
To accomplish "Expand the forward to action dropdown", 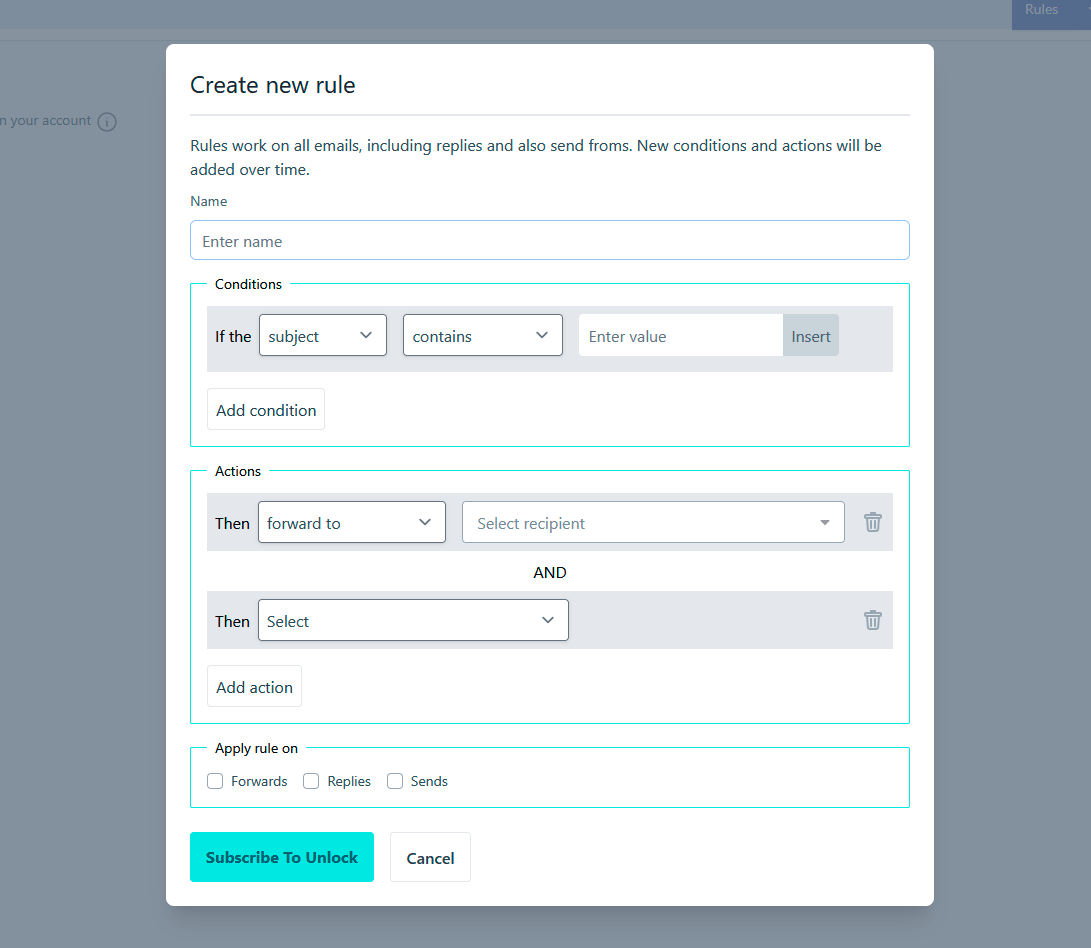I will click(x=352, y=522).
